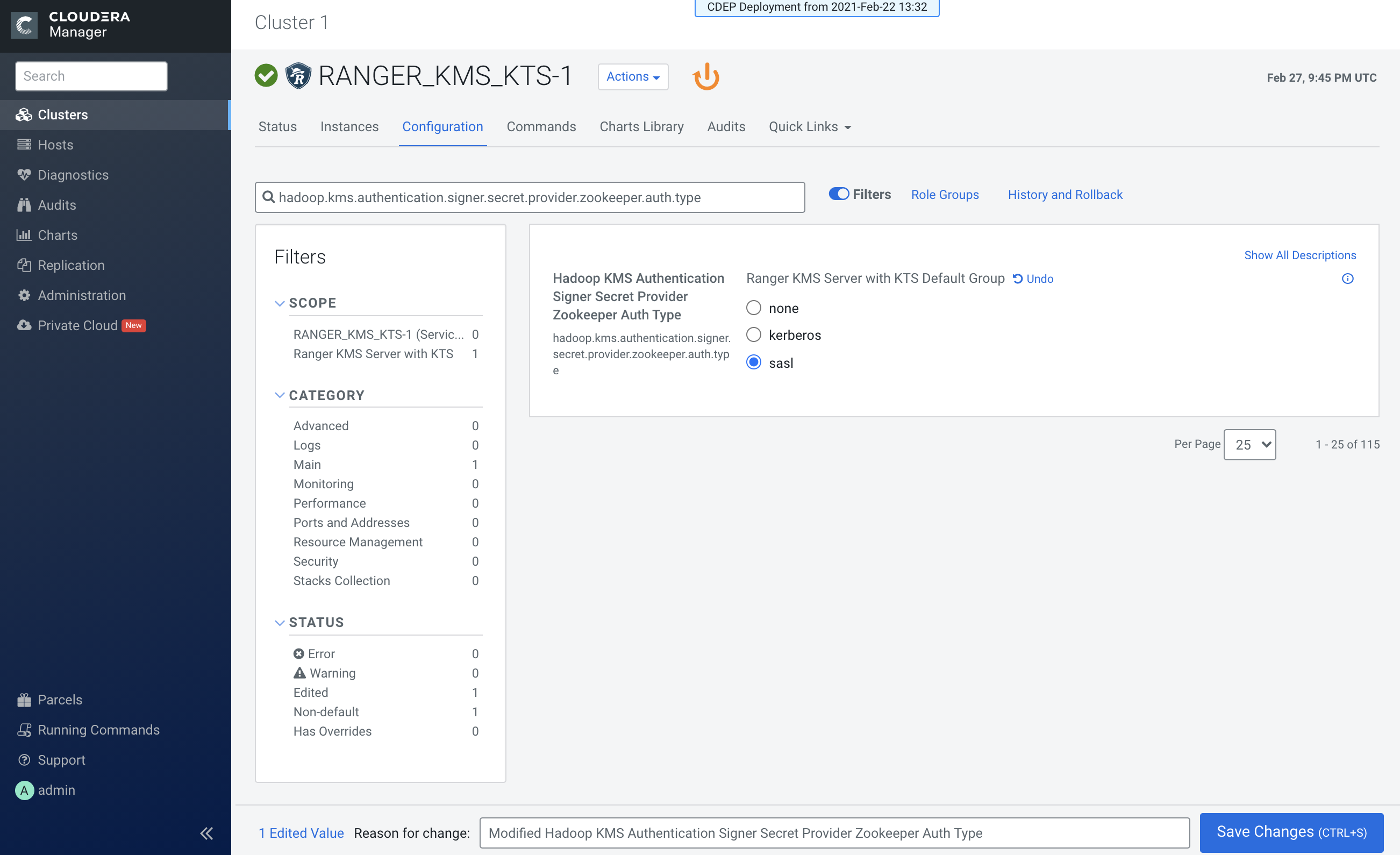The height and width of the screenshot is (855, 1400).
Task: Click the configuration info icon
Action: click(x=1347, y=279)
